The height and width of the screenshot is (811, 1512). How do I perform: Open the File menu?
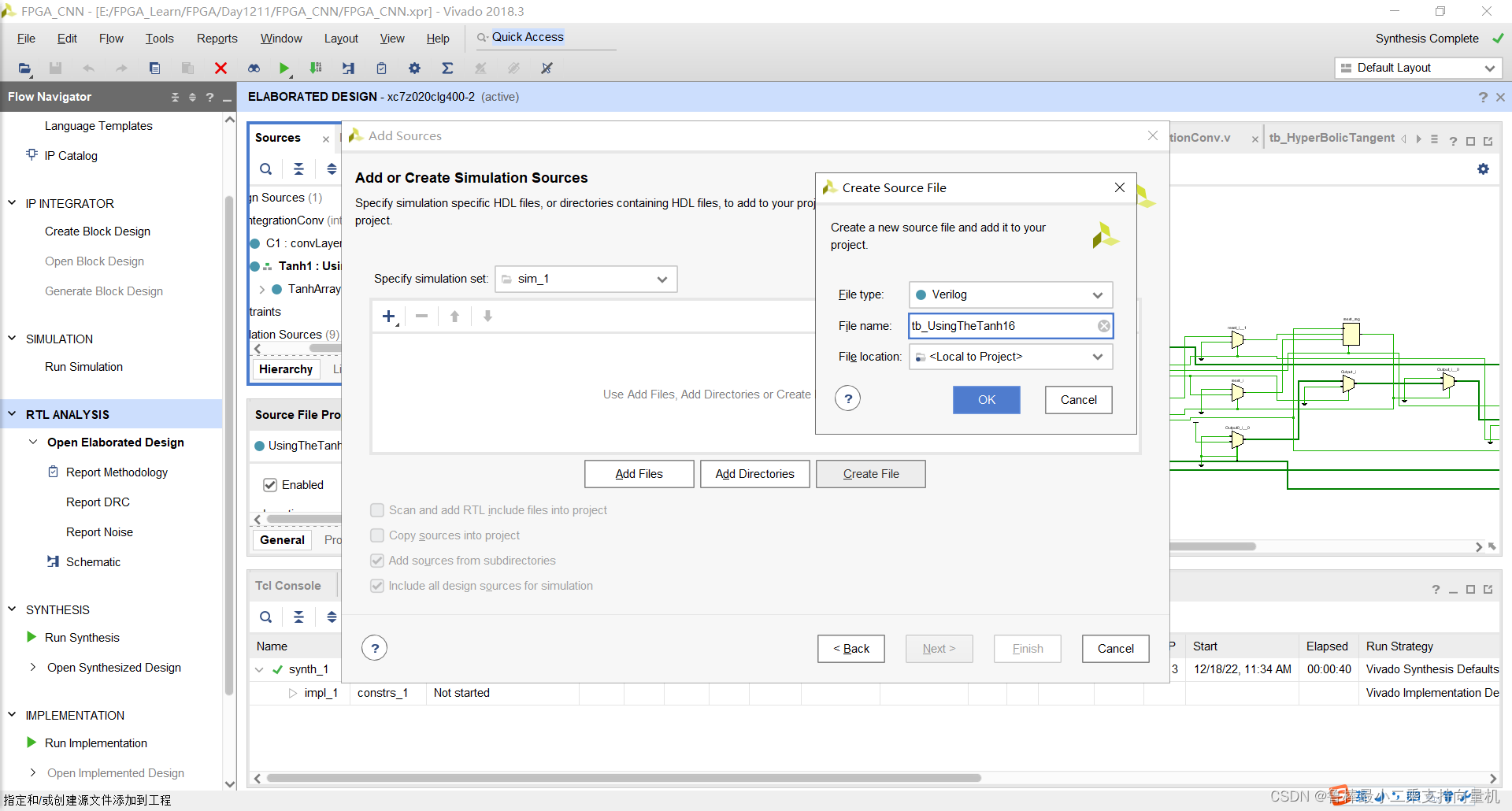pos(26,39)
